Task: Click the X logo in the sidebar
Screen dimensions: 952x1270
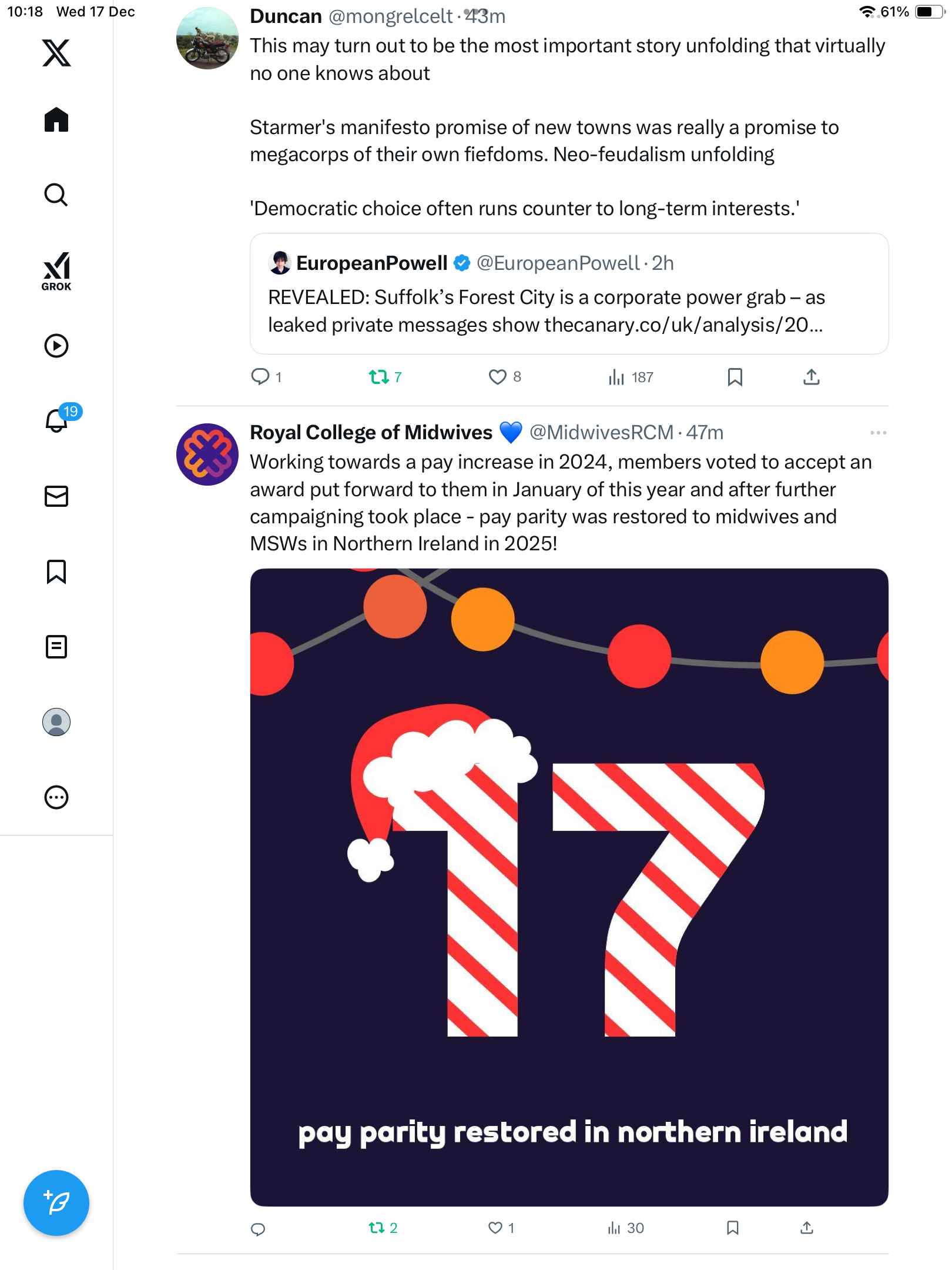Action: [56, 53]
